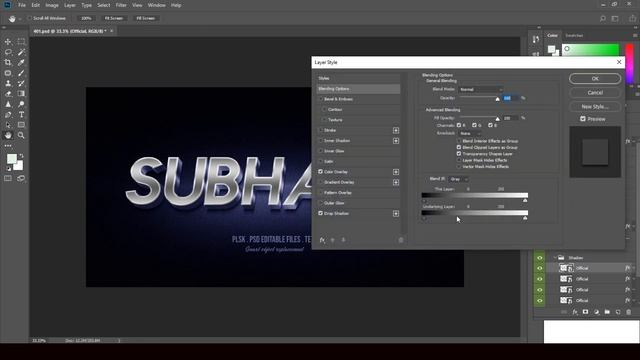Select the Zoom magnifier tool
This screenshot has height=360, width=640.
[x=21, y=135]
